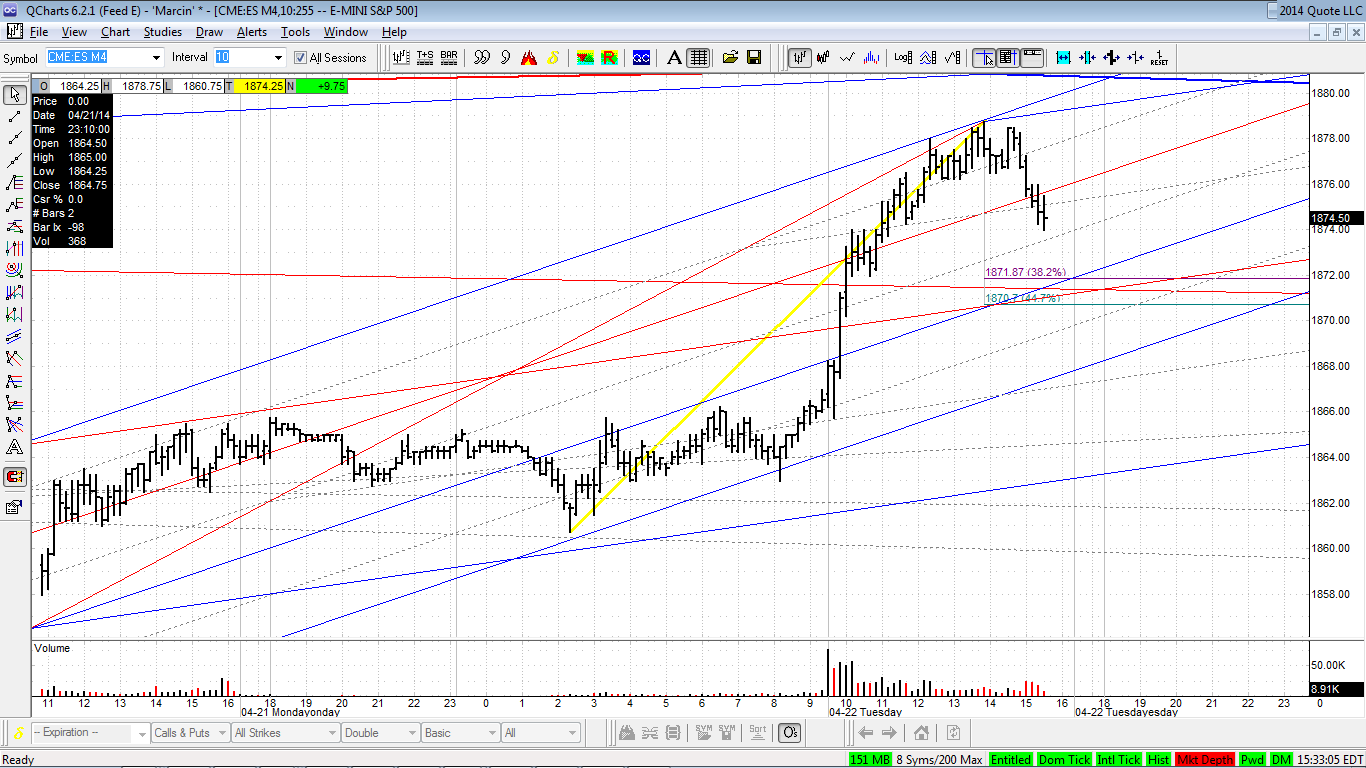Viewport: 1366px width, 768px height.
Task: Expand the Double dropdown
Action: [410, 733]
